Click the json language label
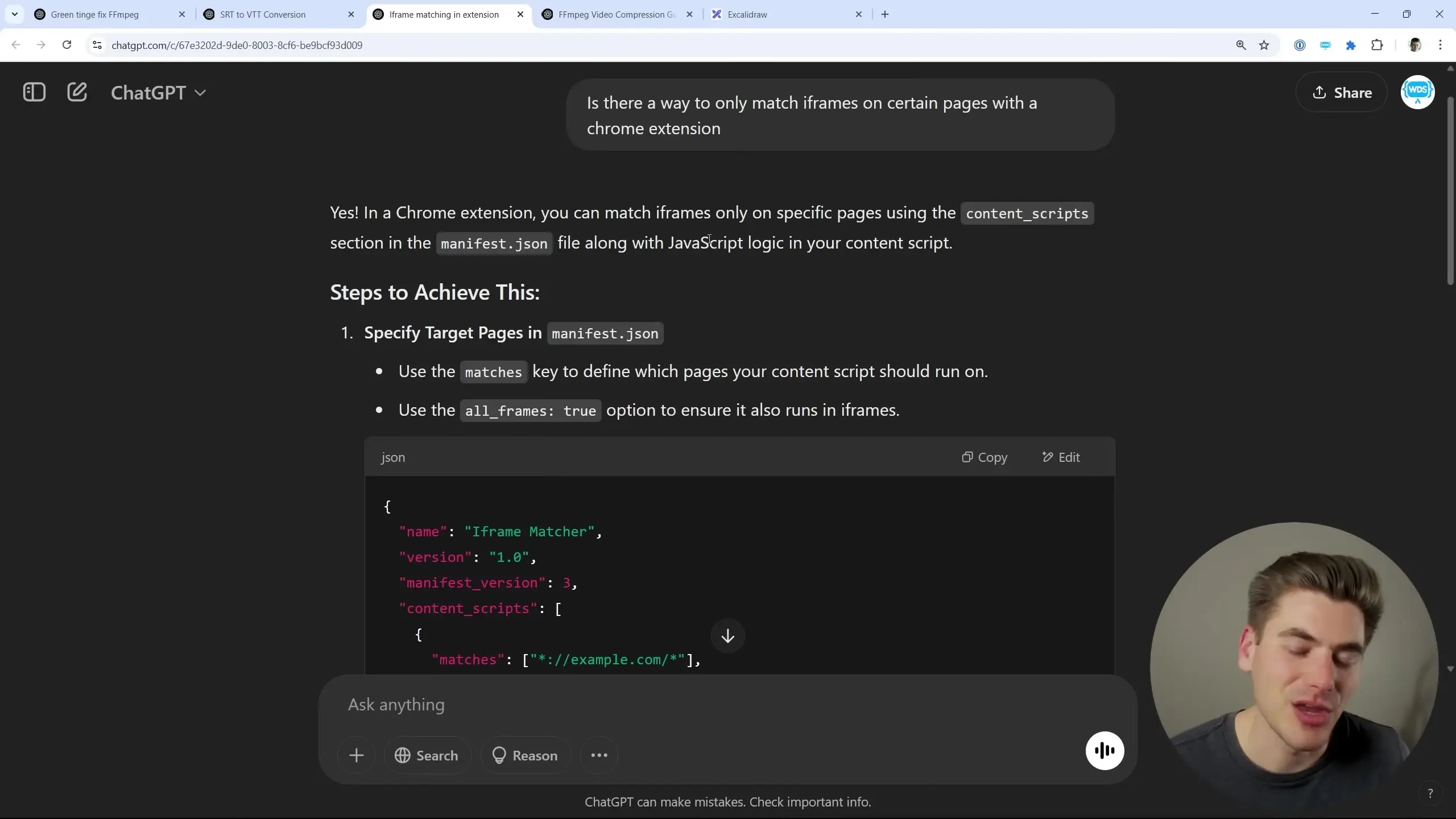 393,457
